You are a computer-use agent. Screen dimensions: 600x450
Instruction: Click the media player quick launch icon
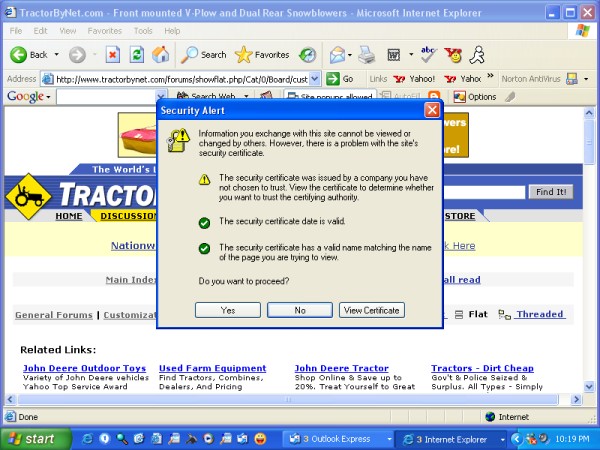(x=208, y=439)
